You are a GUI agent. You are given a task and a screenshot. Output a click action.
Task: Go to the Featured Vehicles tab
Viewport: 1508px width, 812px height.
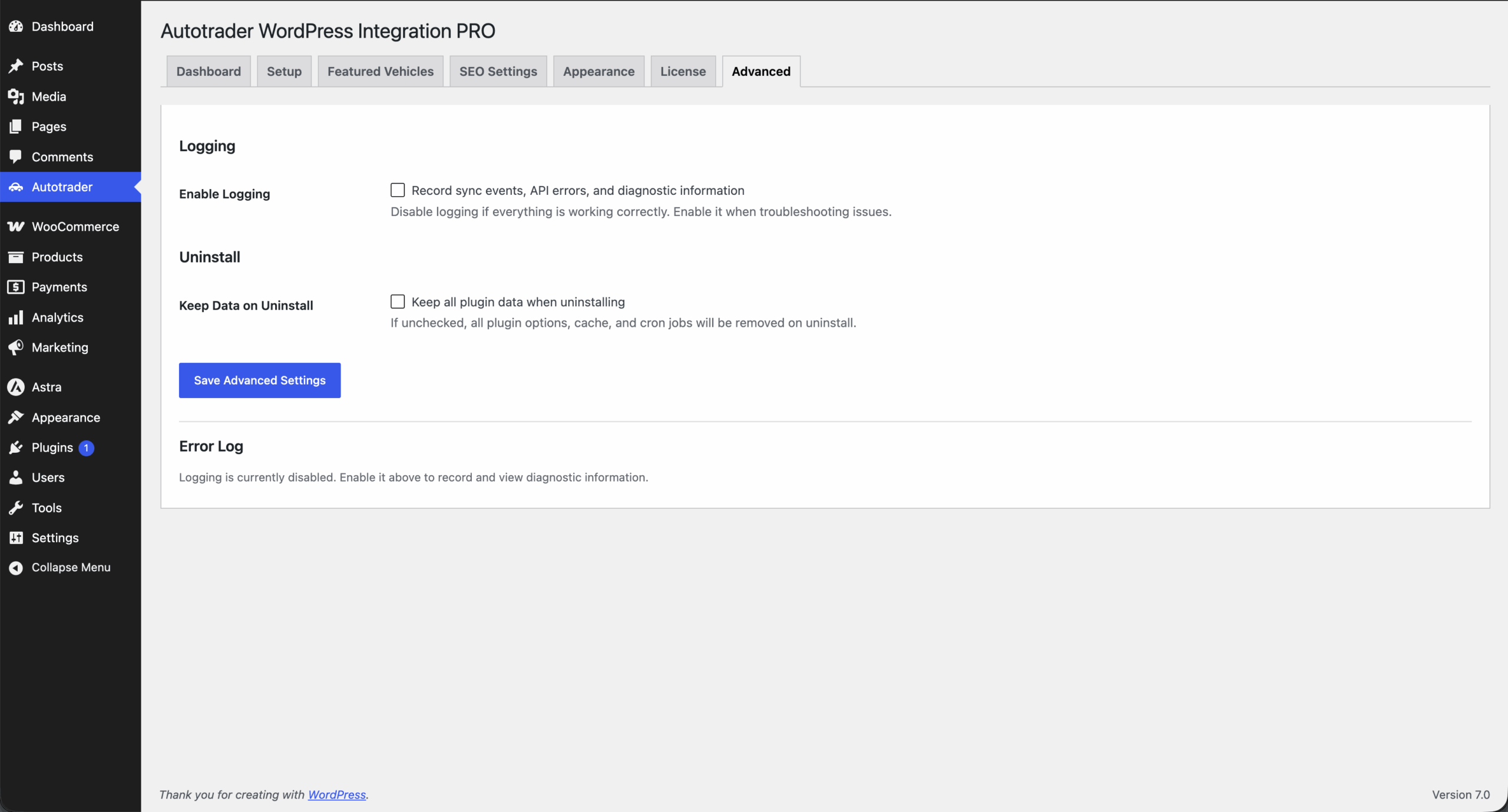coord(381,71)
